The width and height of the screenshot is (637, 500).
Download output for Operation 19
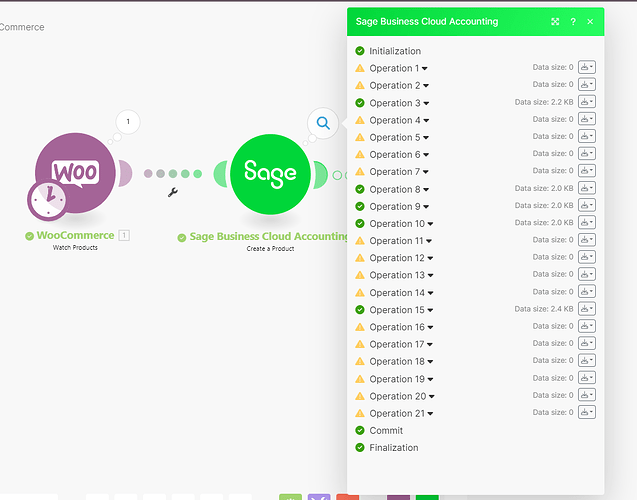pyautogui.click(x=587, y=377)
